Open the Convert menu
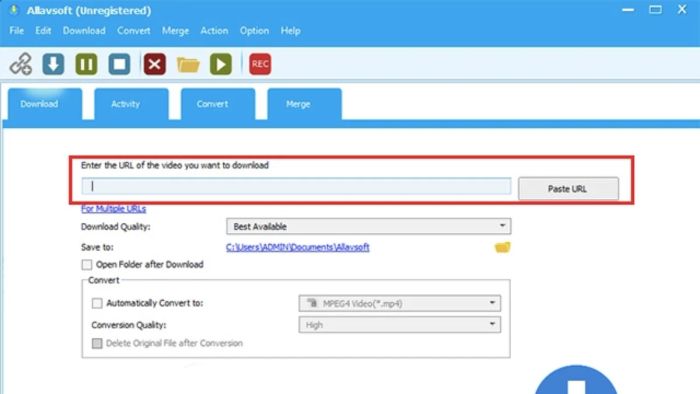The height and width of the screenshot is (394, 700). coord(133,31)
